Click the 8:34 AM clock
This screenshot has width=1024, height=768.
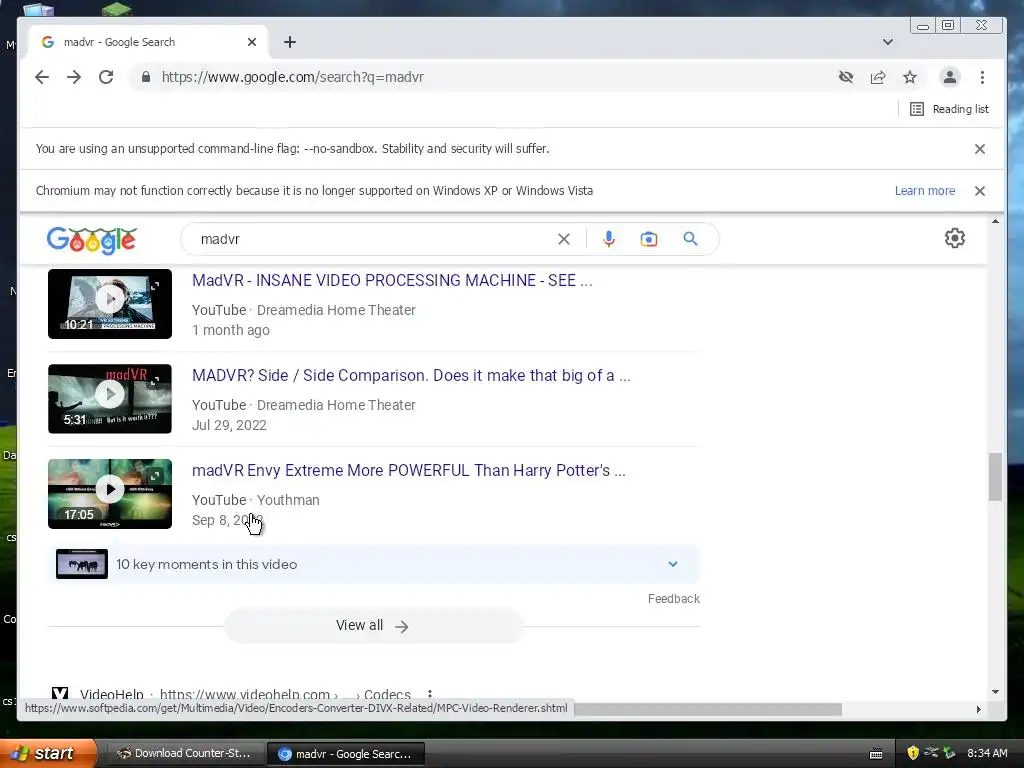(987, 753)
